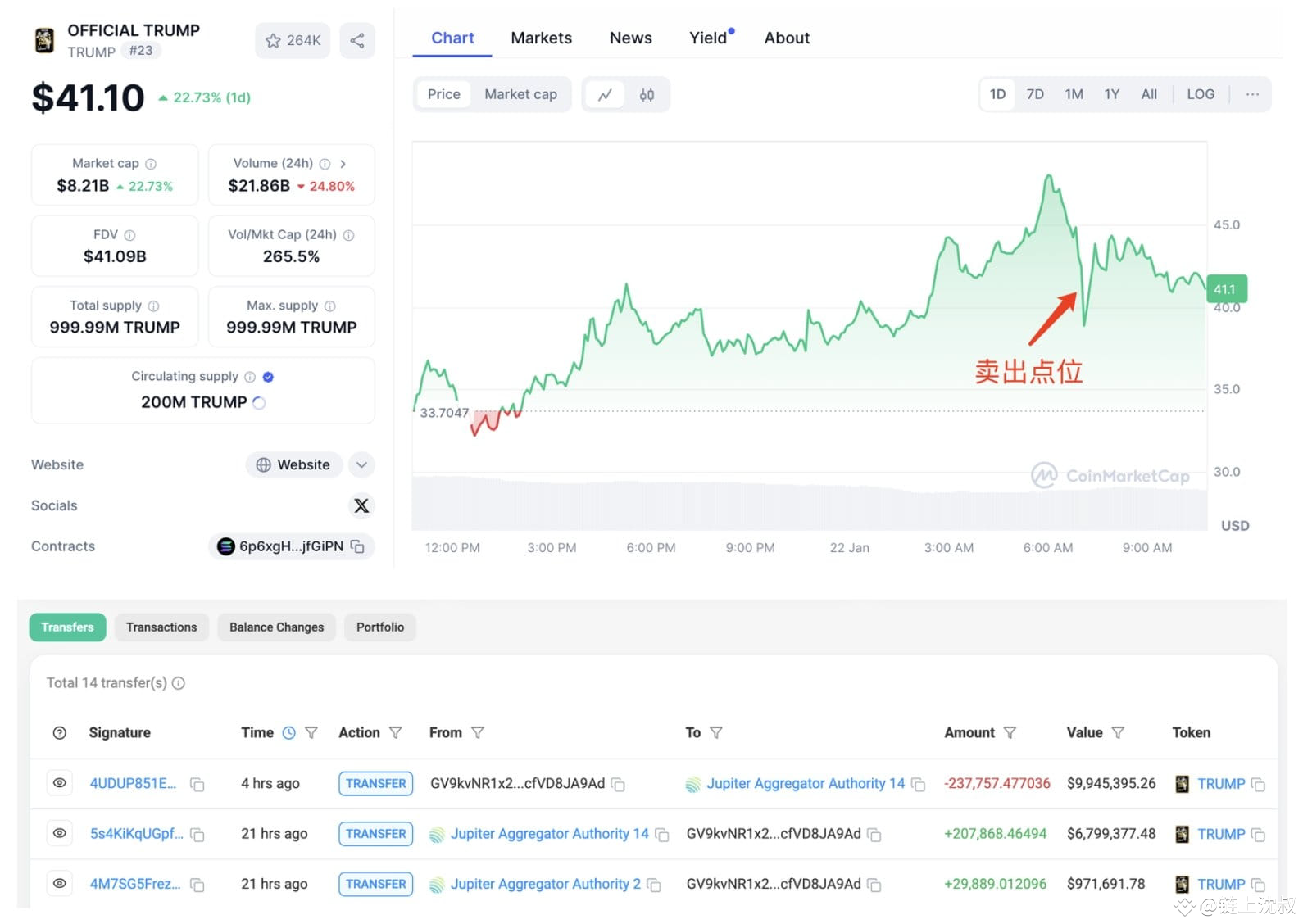Switch chart to Market cap mode
This screenshot has height=924, width=1303.
(520, 94)
